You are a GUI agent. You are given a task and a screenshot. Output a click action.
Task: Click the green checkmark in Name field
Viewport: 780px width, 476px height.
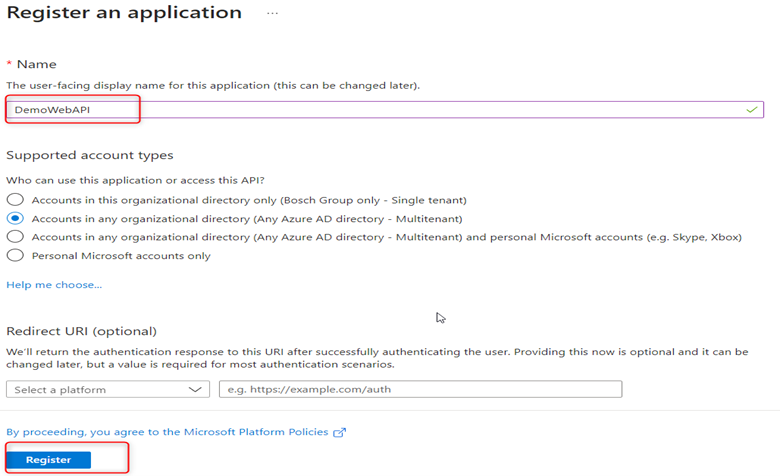tap(752, 109)
